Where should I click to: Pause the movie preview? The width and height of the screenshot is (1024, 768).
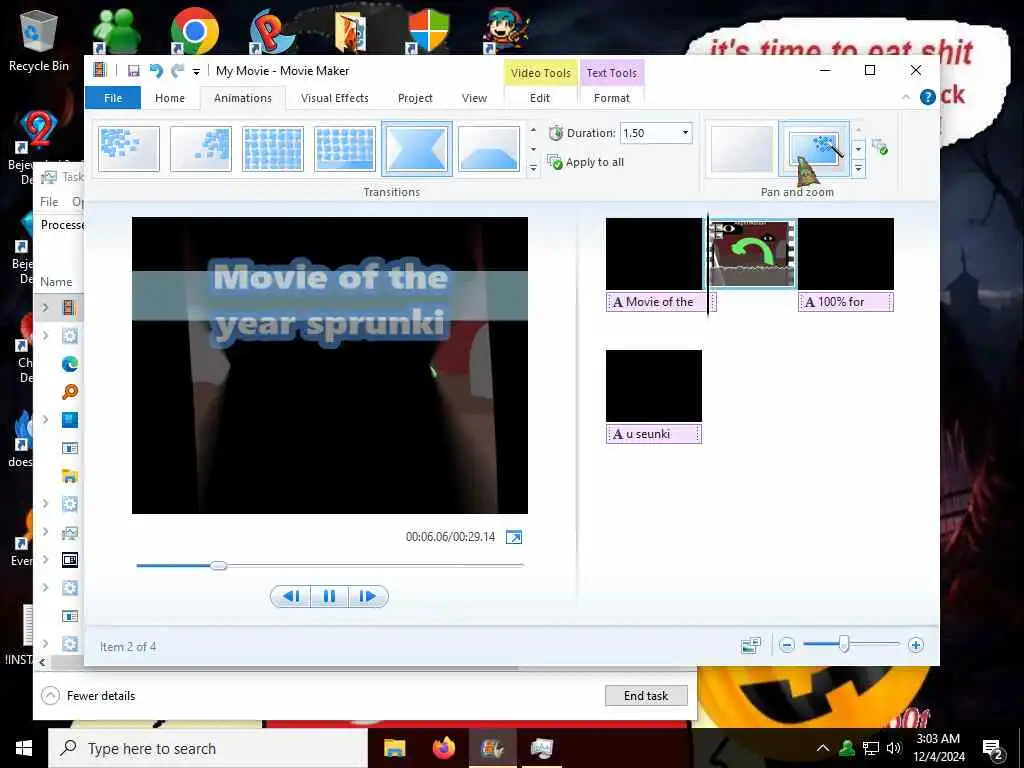tap(330, 596)
